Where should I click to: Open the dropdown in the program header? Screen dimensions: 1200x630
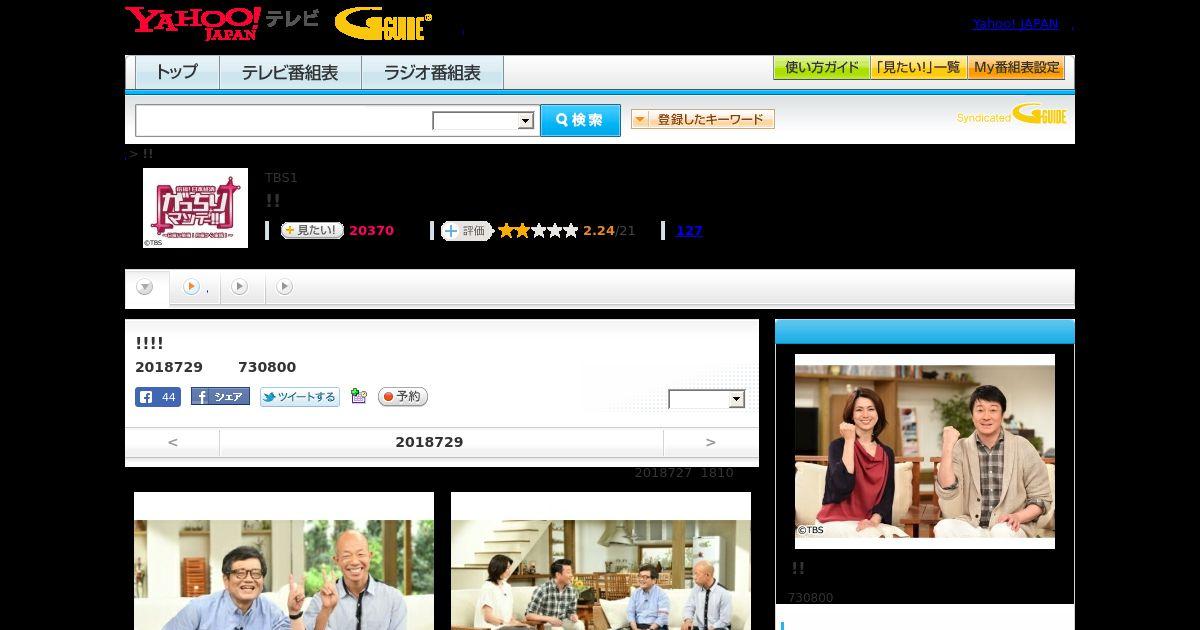coord(707,399)
